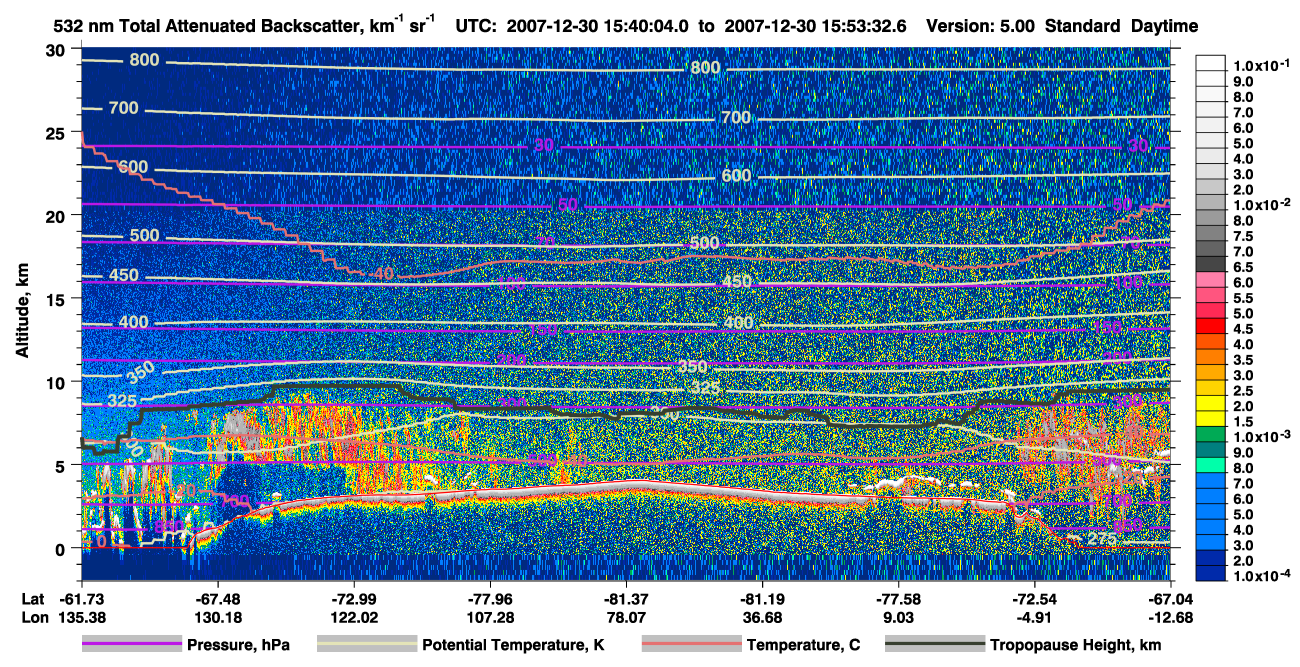Click the '1.0x10-4' colorbar label

pos(1263,577)
